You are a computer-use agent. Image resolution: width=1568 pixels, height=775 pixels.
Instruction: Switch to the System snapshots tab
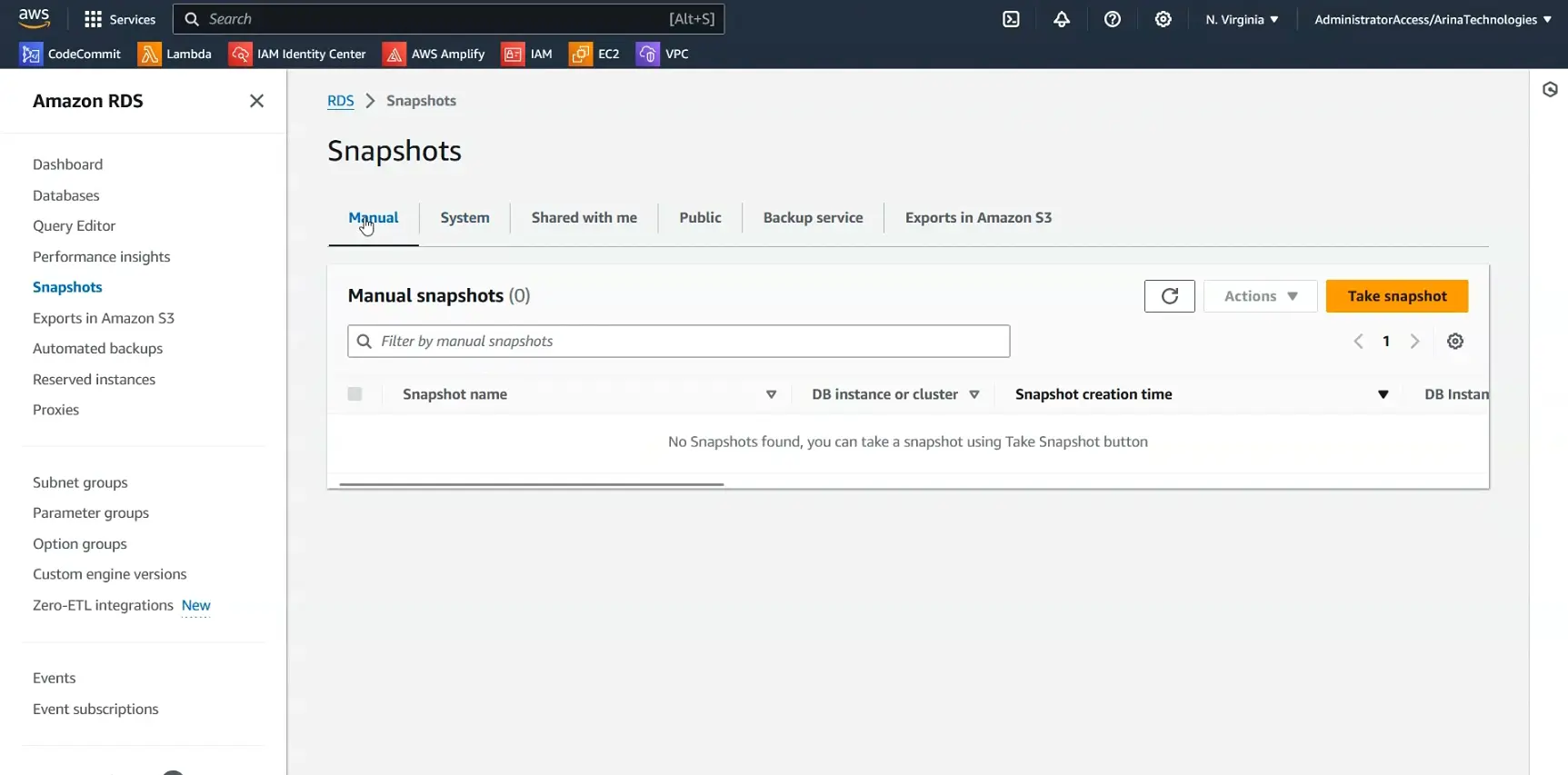click(464, 218)
